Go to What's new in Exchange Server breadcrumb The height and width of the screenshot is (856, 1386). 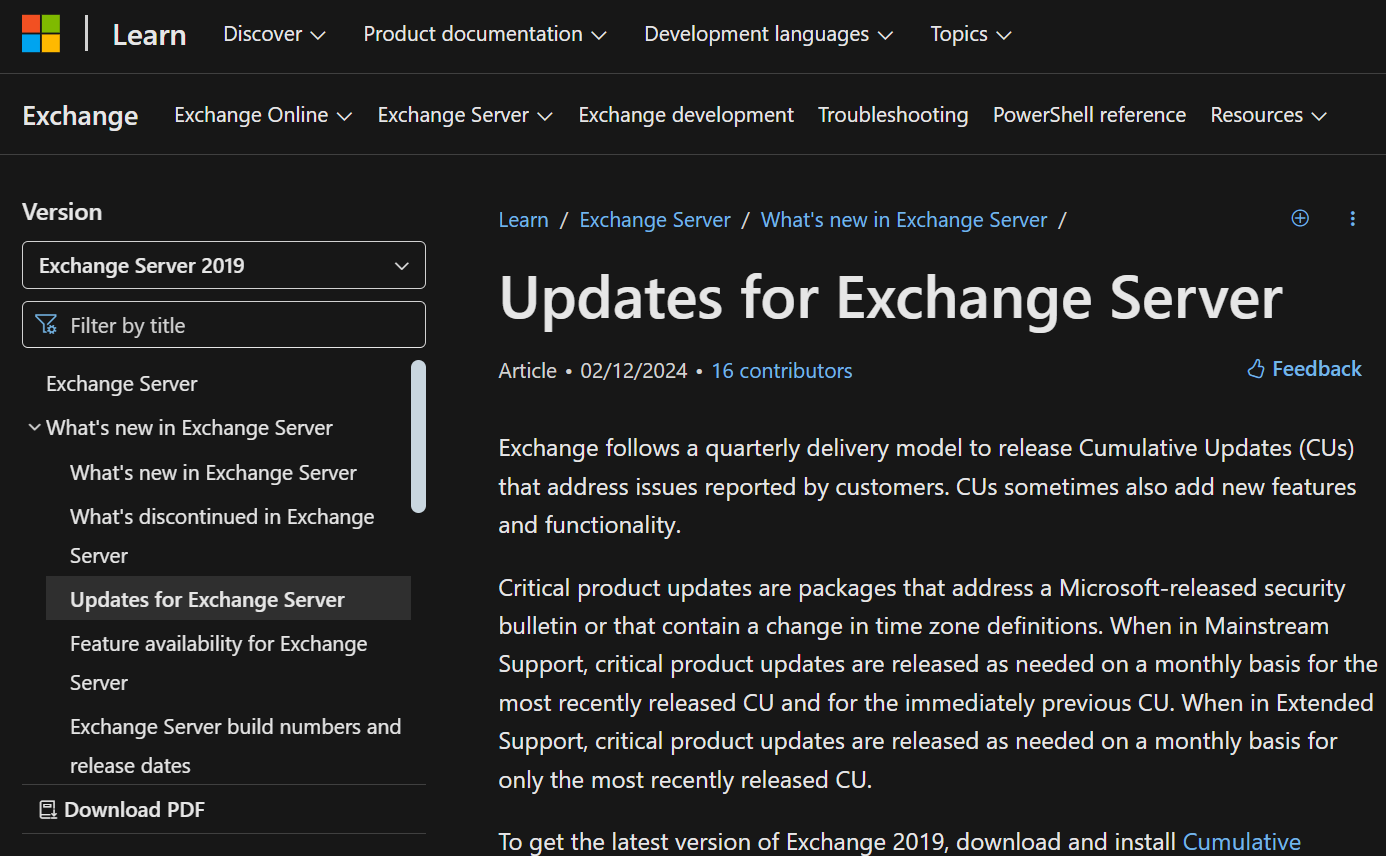904,220
